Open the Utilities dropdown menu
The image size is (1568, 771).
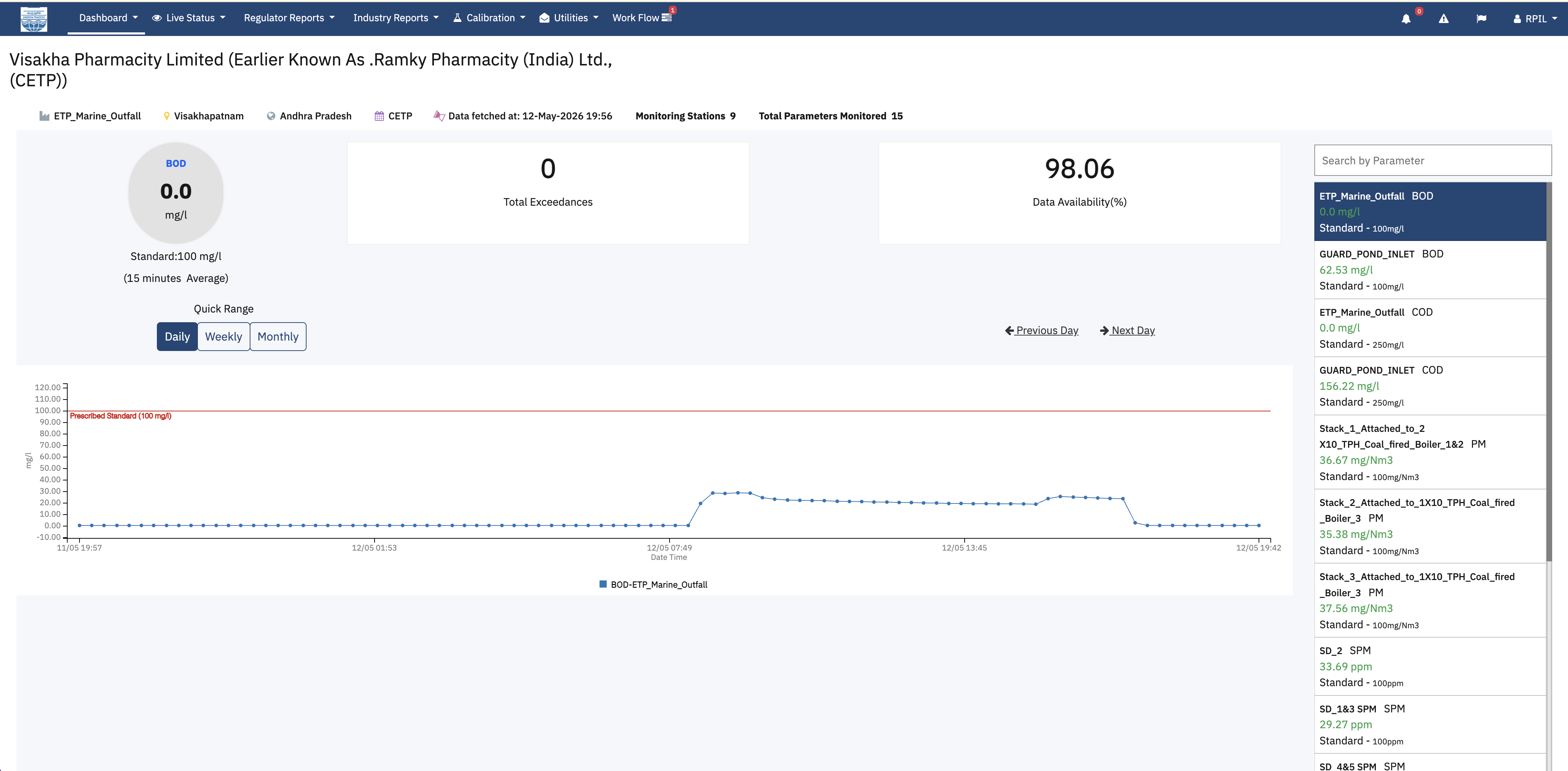[569, 18]
